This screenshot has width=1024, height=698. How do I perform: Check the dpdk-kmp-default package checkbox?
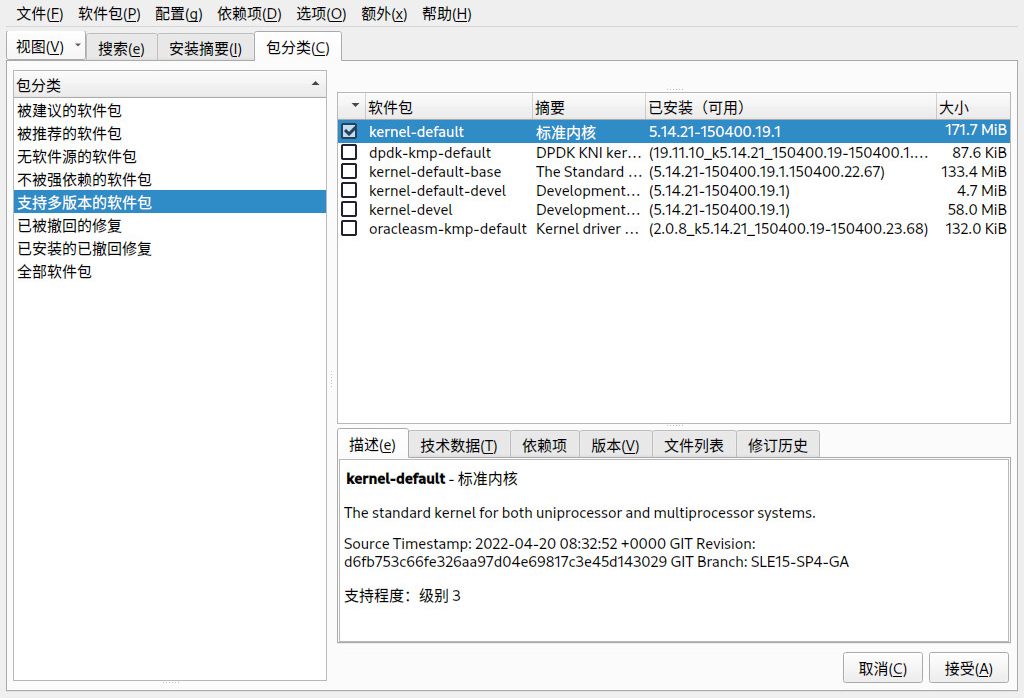349,152
